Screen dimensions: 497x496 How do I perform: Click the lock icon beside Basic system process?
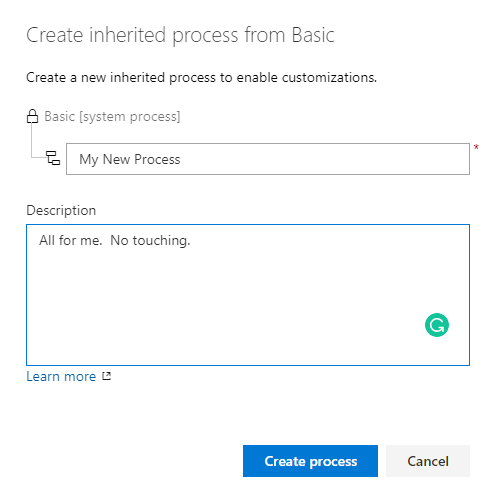[x=32, y=116]
